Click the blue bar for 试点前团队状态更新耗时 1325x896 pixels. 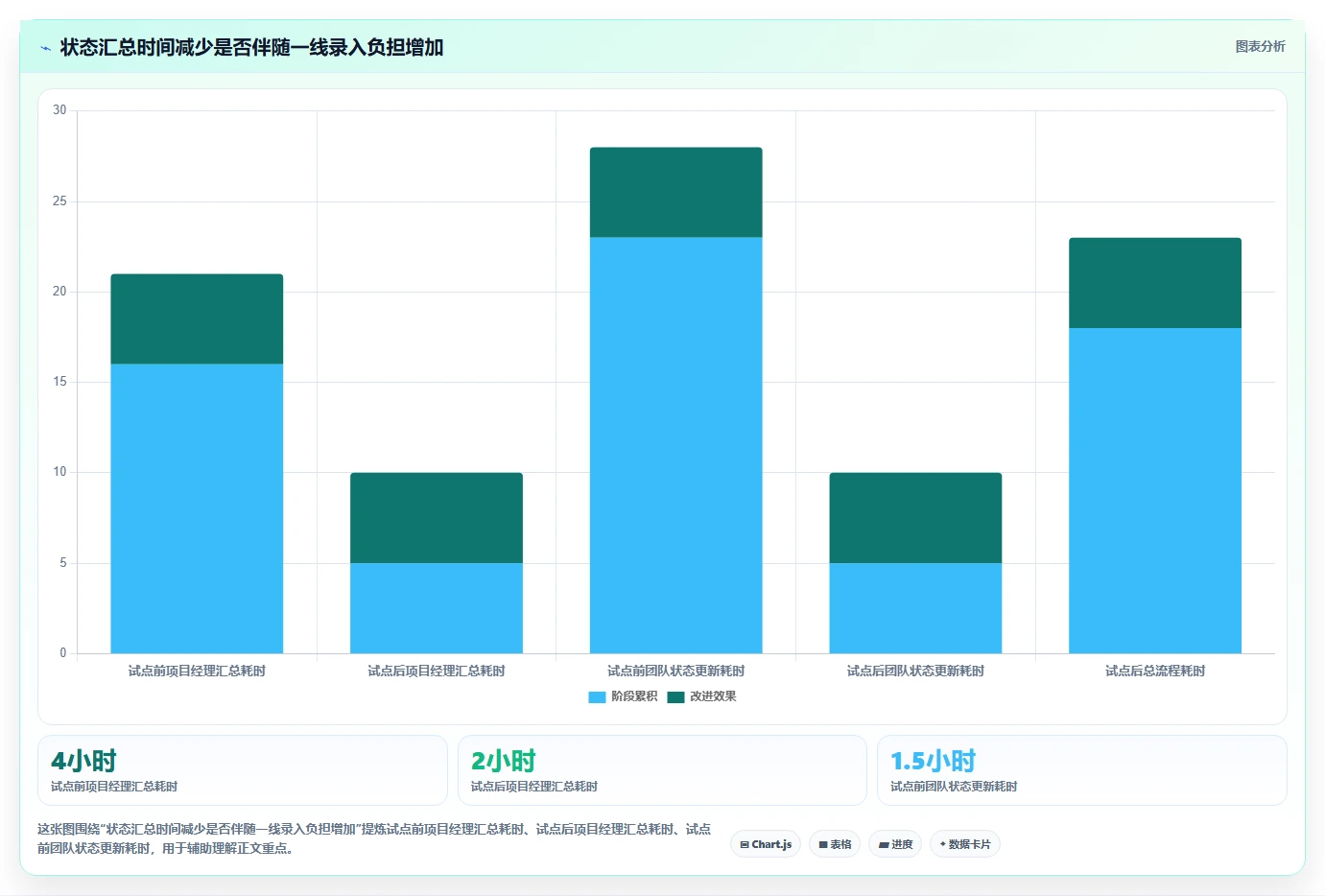pyautogui.click(x=676, y=445)
